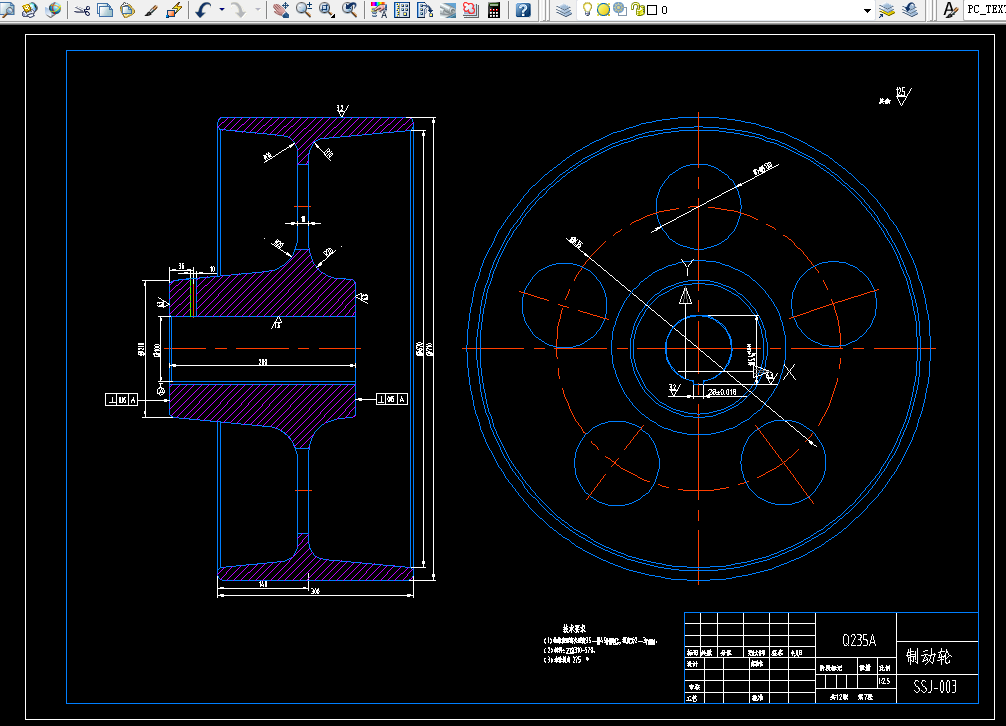
Task: Click the Paste clipboard icon
Action: (128, 10)
